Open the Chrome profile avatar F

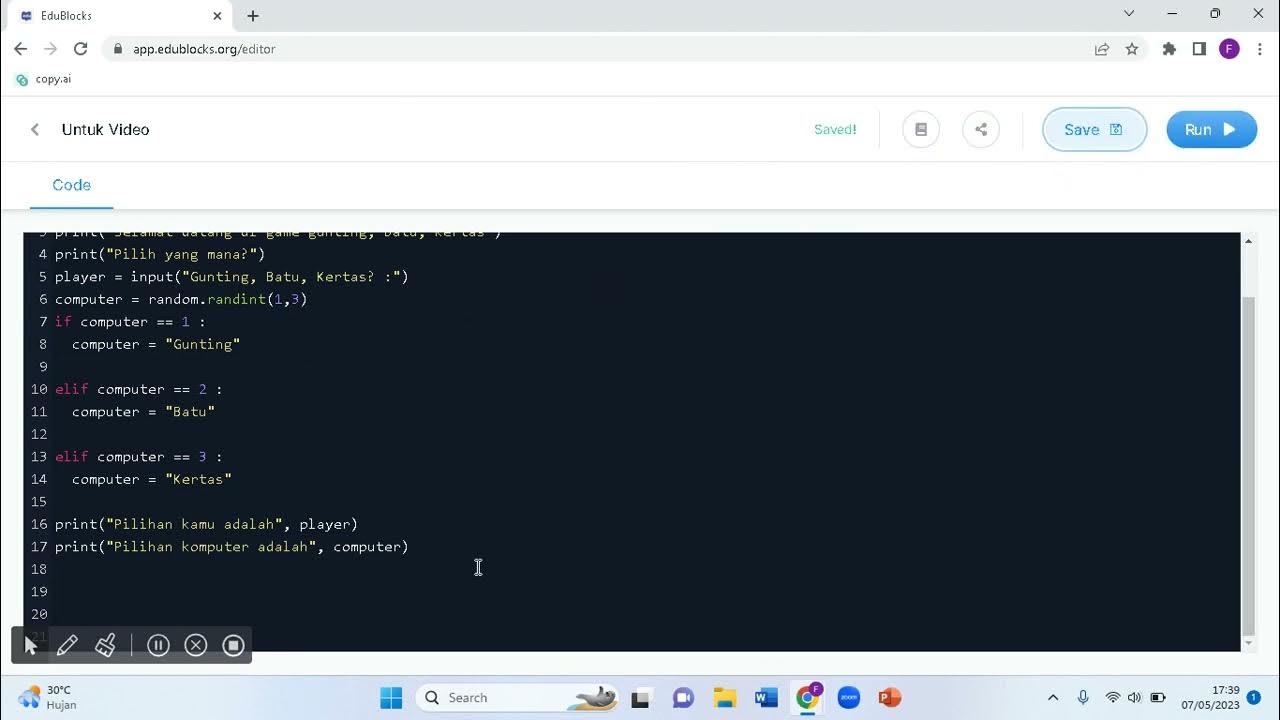coord(1229,48)
